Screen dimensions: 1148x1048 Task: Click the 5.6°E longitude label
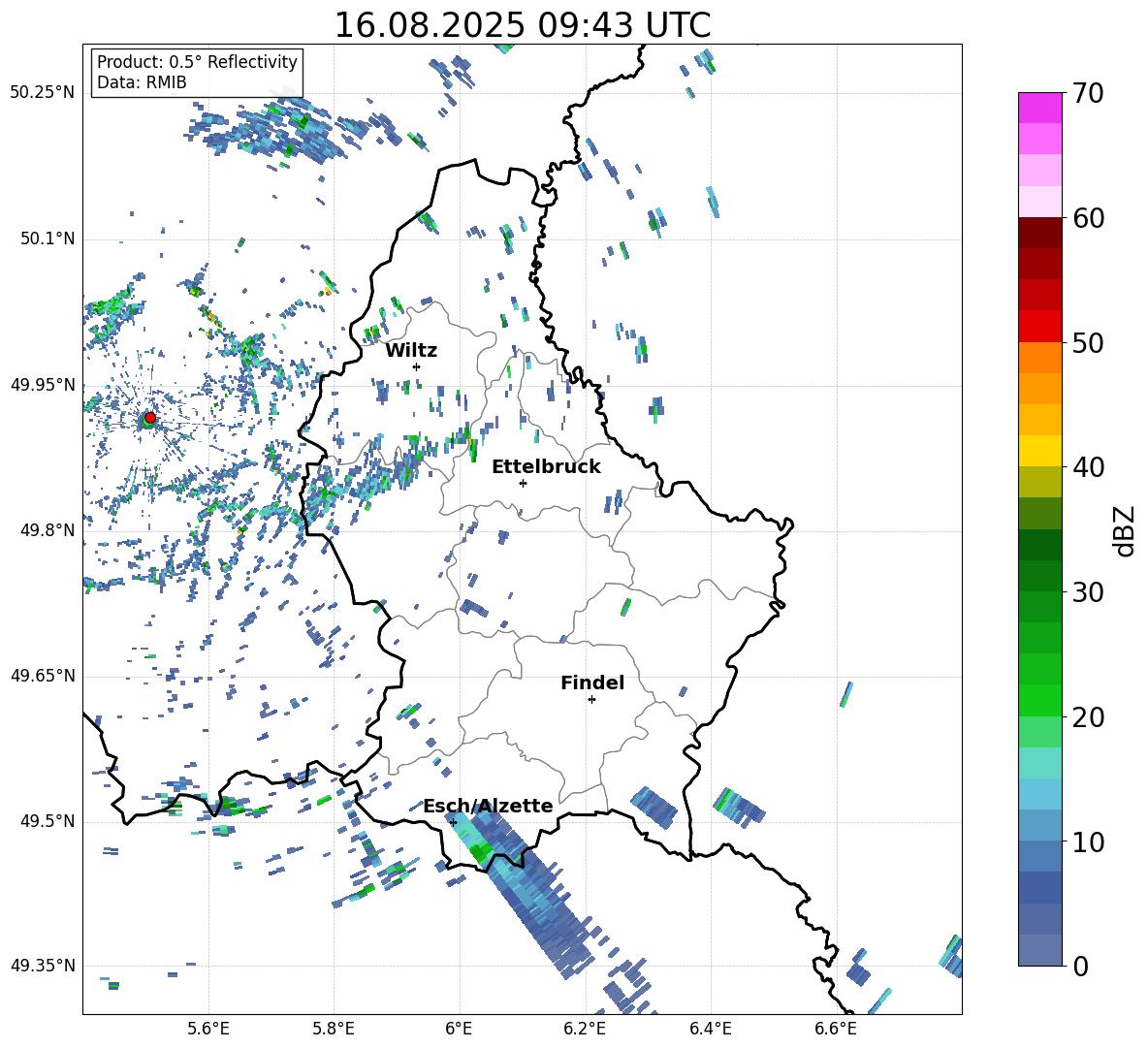coord(208,1029)
